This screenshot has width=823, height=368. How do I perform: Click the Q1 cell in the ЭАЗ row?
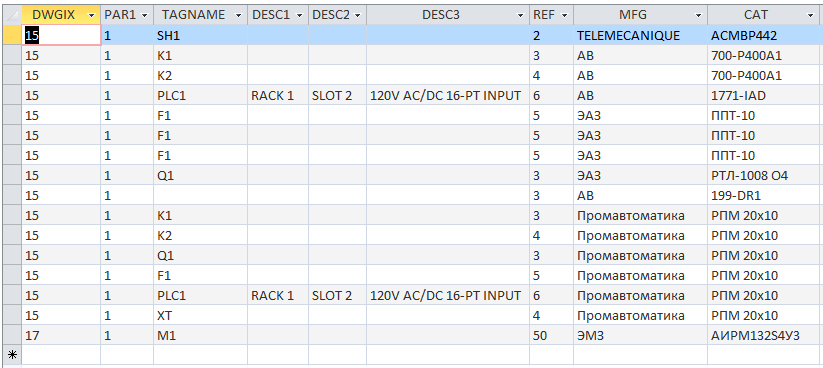201,175
